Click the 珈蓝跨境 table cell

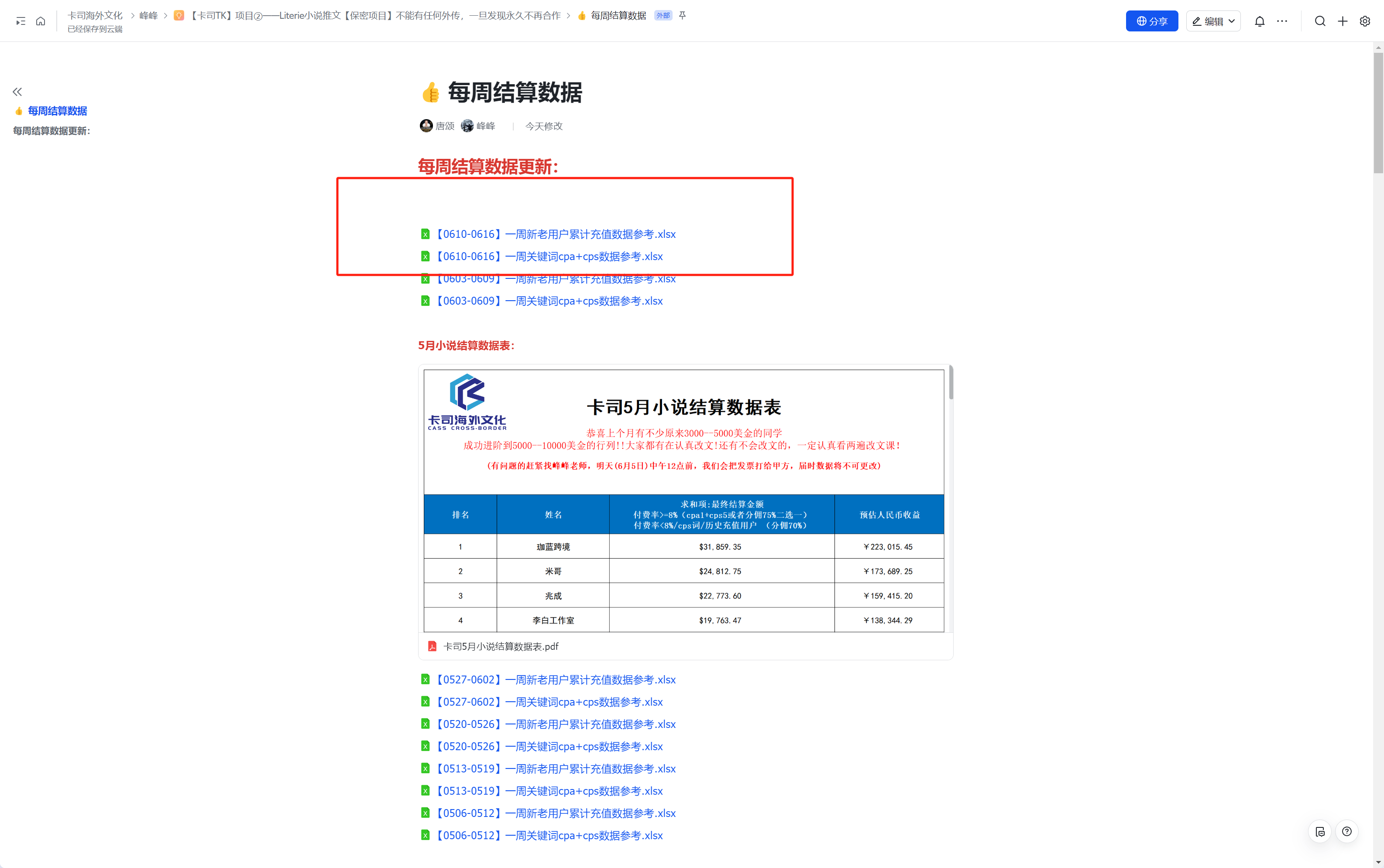553,546
